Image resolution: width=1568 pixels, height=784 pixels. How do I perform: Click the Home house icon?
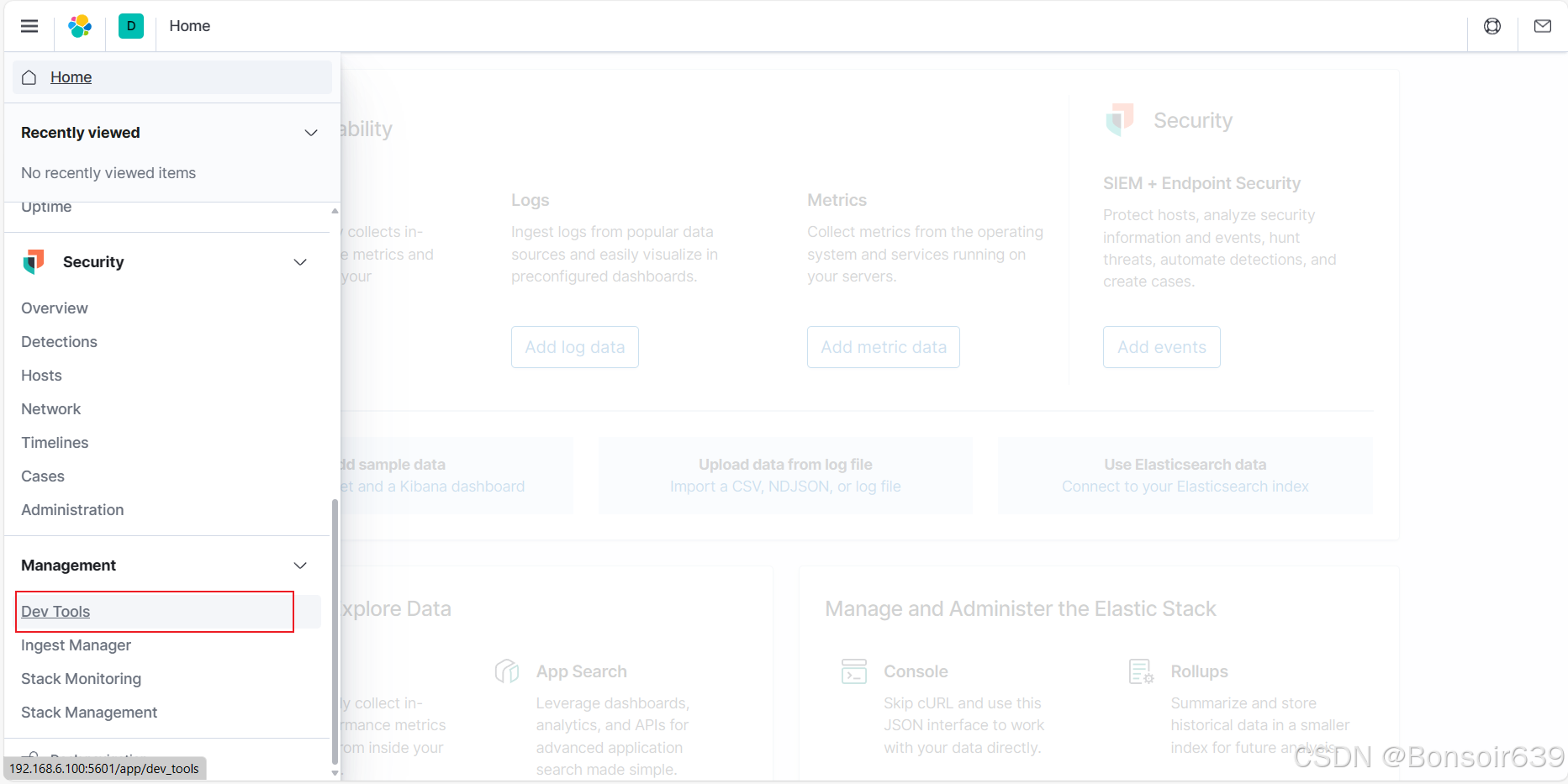point(29,77)
